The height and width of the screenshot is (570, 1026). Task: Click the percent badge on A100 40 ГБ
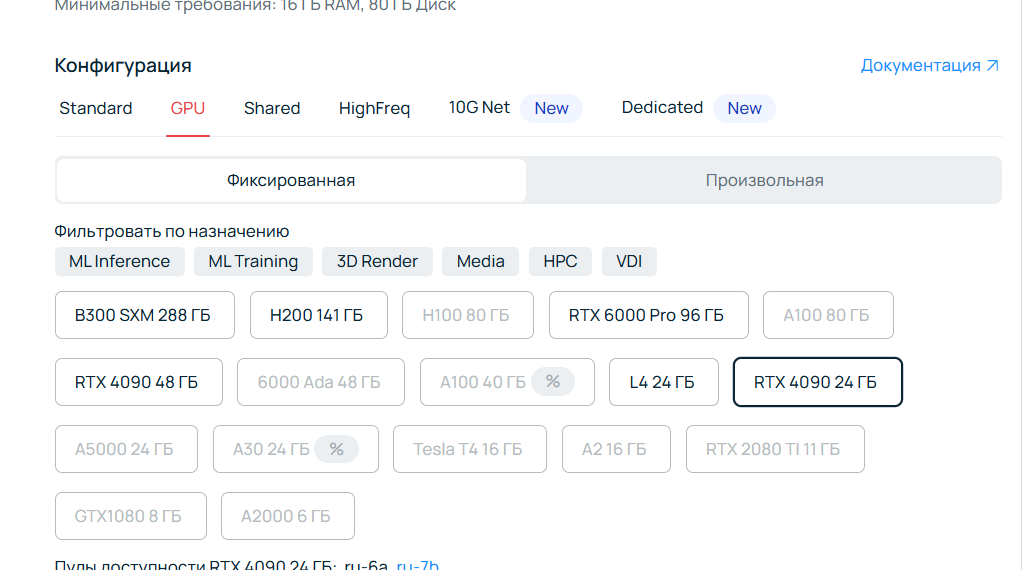(553, 382)
